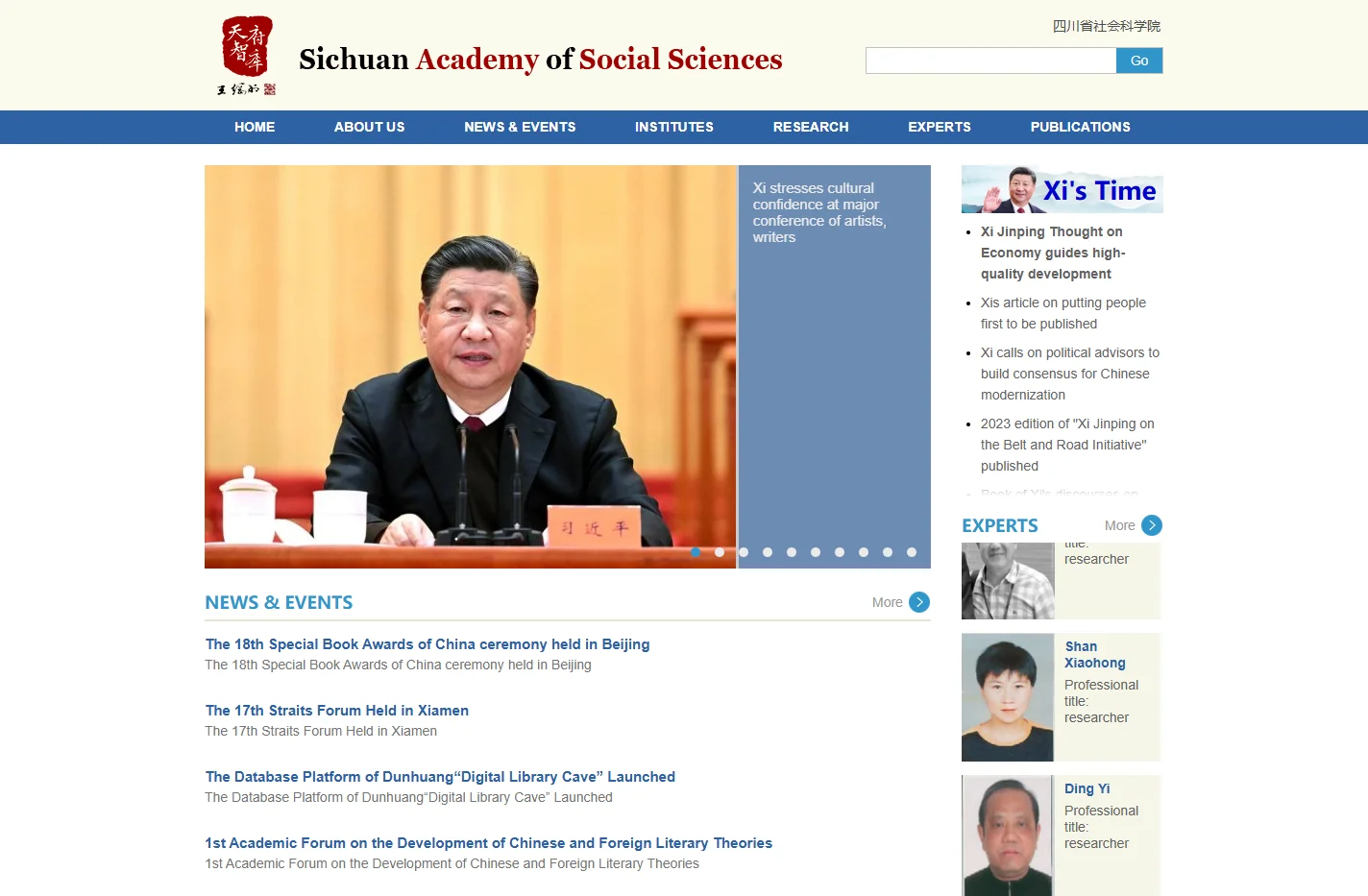Select the seventh carousel slide dot
The width and height of the screenshot is (1368, 896).
click(x=840, y=552)
